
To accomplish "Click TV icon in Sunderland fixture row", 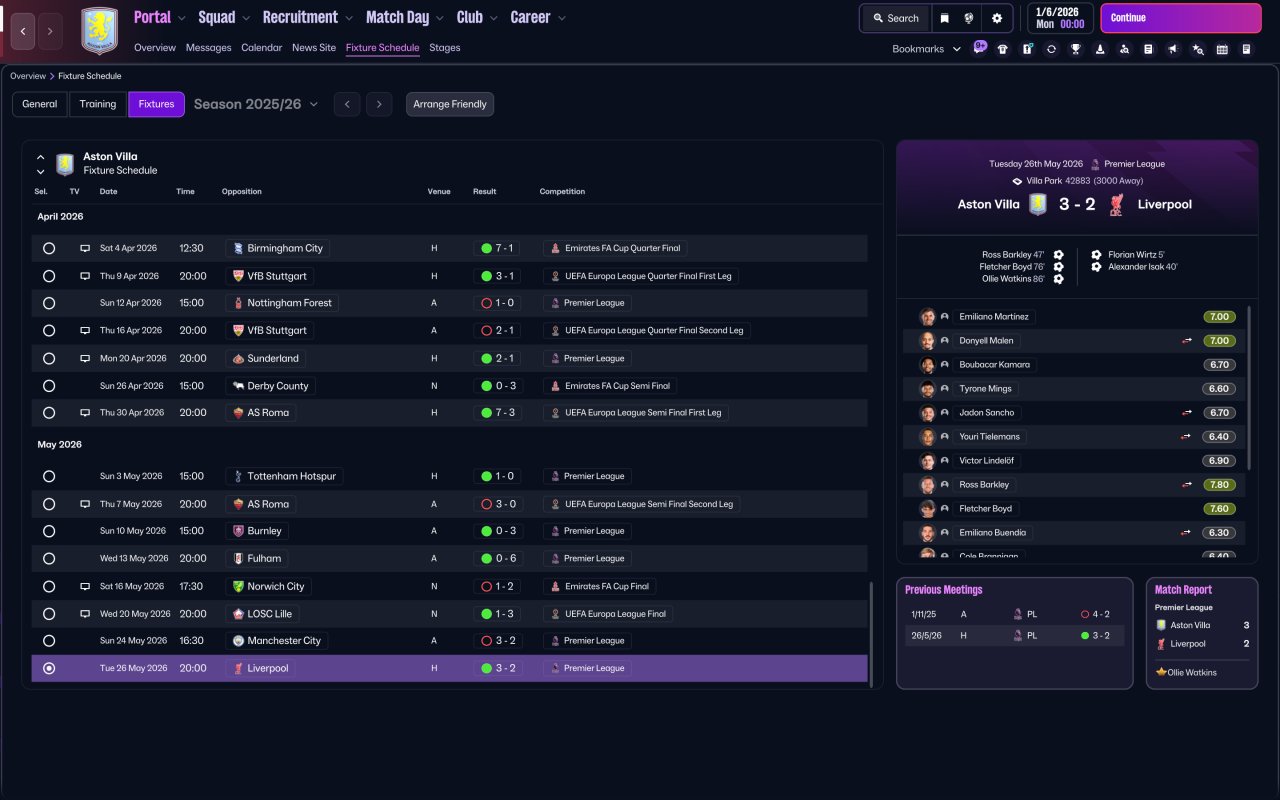I will click(85, 358).
